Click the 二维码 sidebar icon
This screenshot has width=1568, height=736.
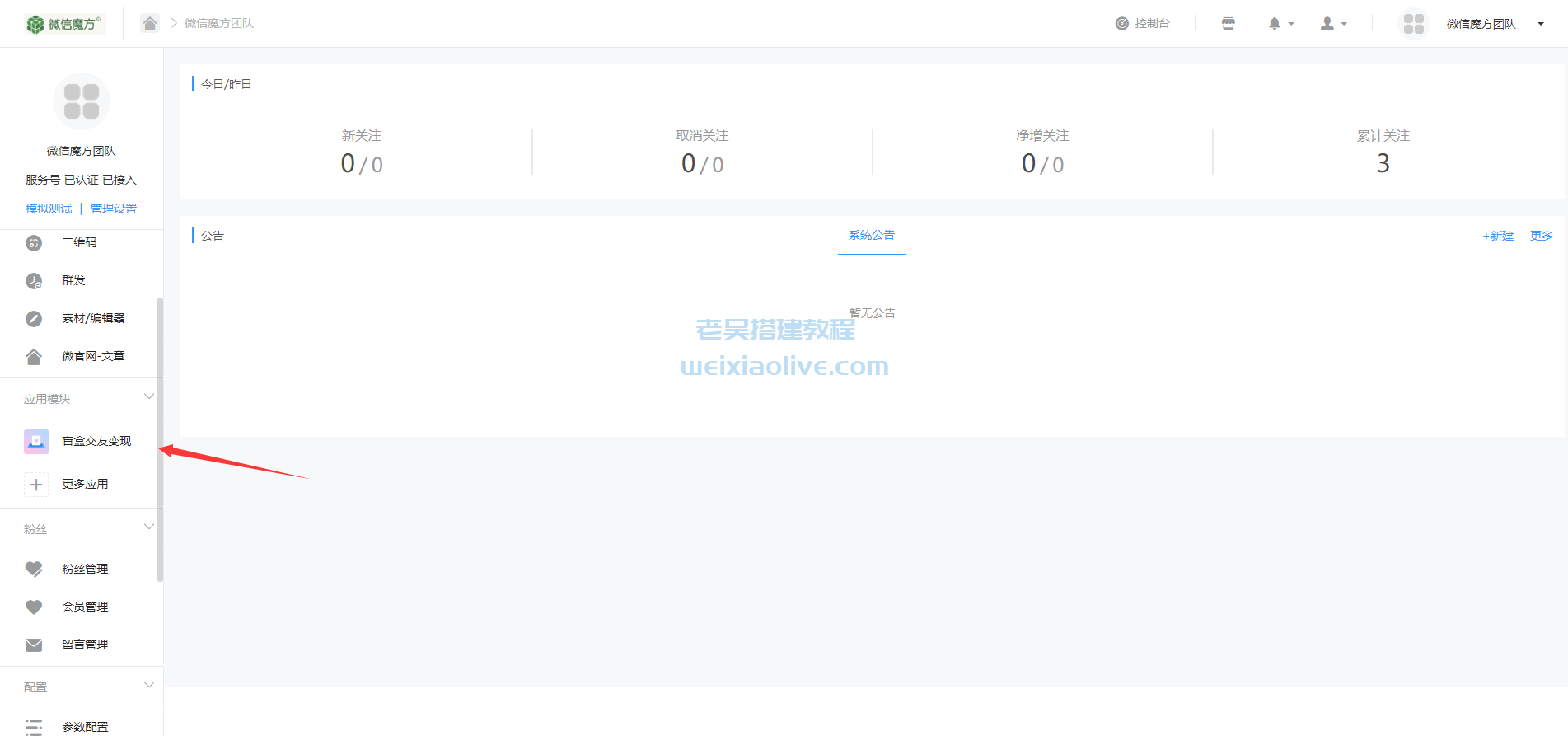tap(34, 243)
